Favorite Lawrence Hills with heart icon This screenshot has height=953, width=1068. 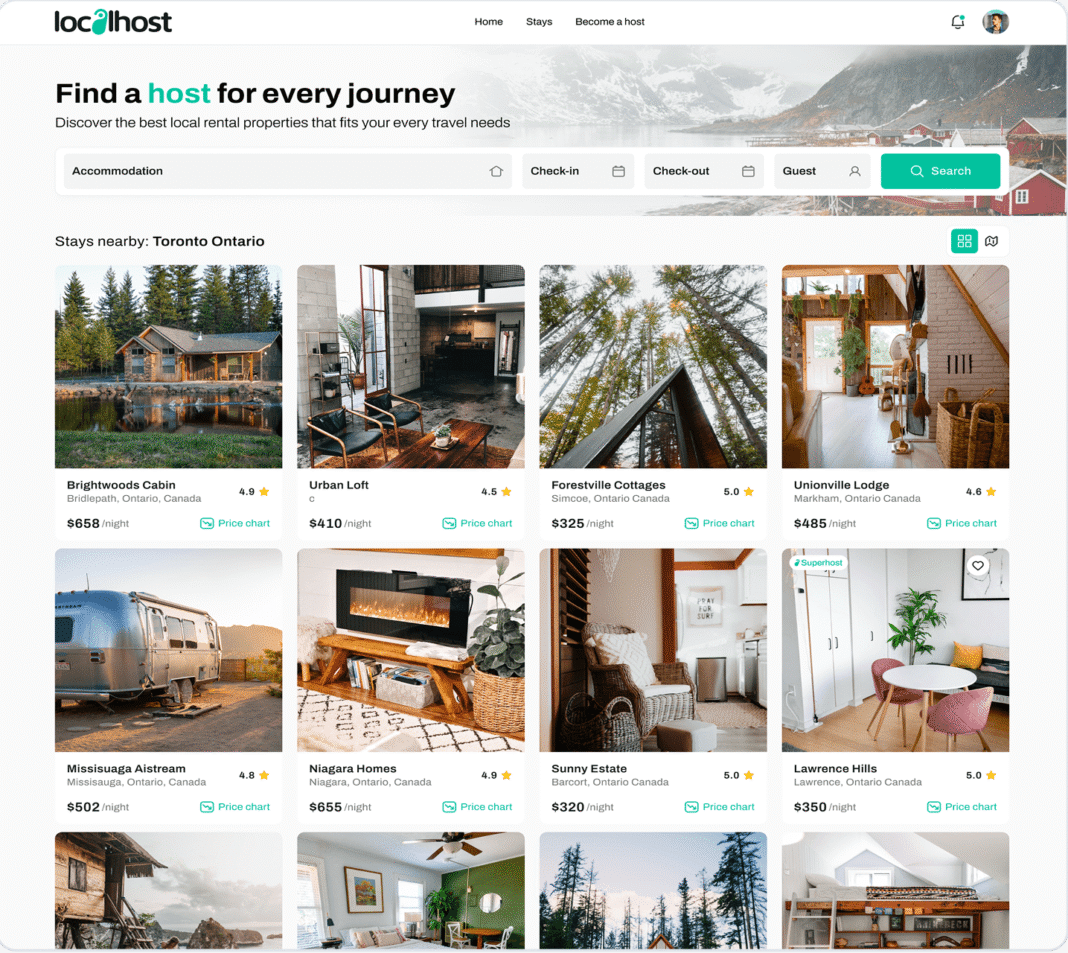point(977,565)
